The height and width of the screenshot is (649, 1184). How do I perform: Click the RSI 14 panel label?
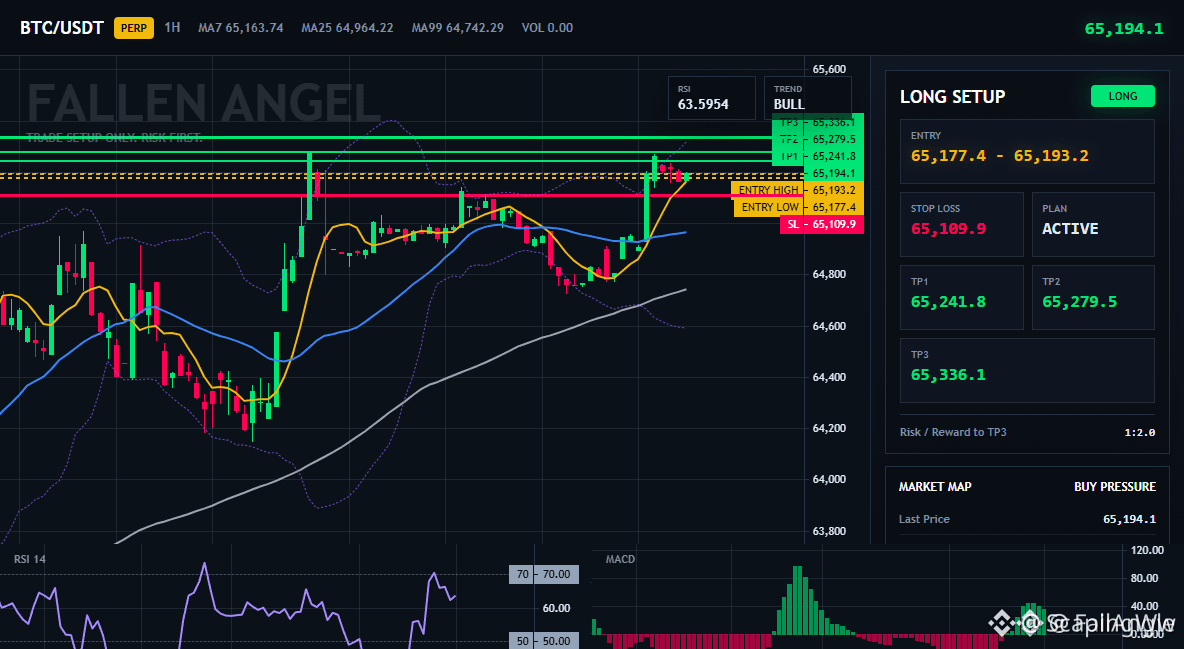pos(29,559)
